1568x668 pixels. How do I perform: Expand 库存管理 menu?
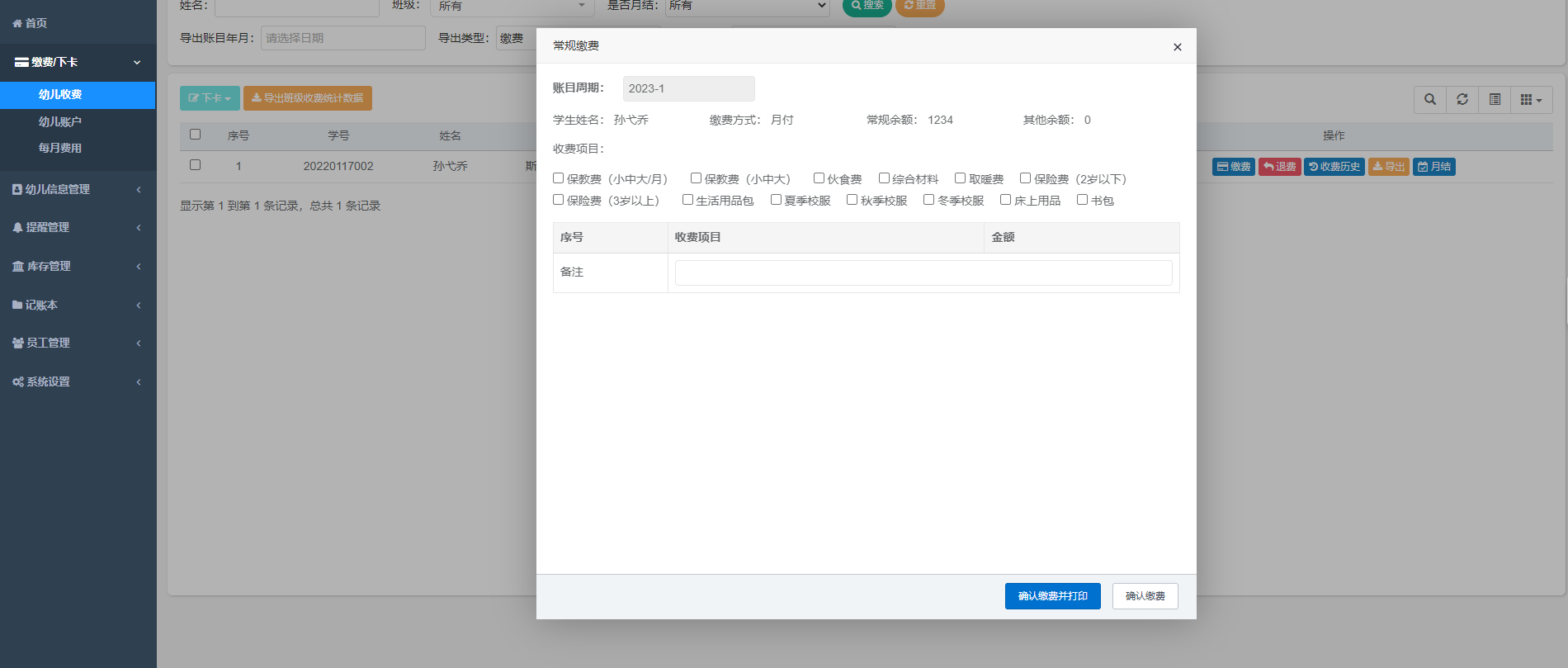tap(78, 266)
